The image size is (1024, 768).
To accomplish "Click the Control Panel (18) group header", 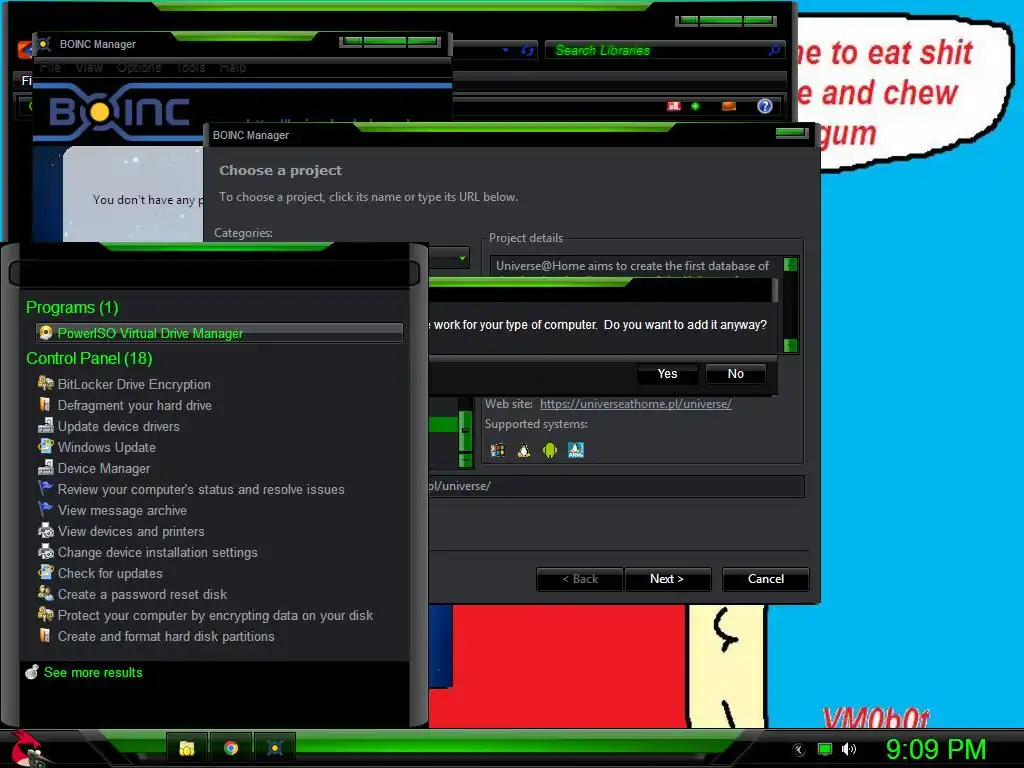I will tap(89, 358).
